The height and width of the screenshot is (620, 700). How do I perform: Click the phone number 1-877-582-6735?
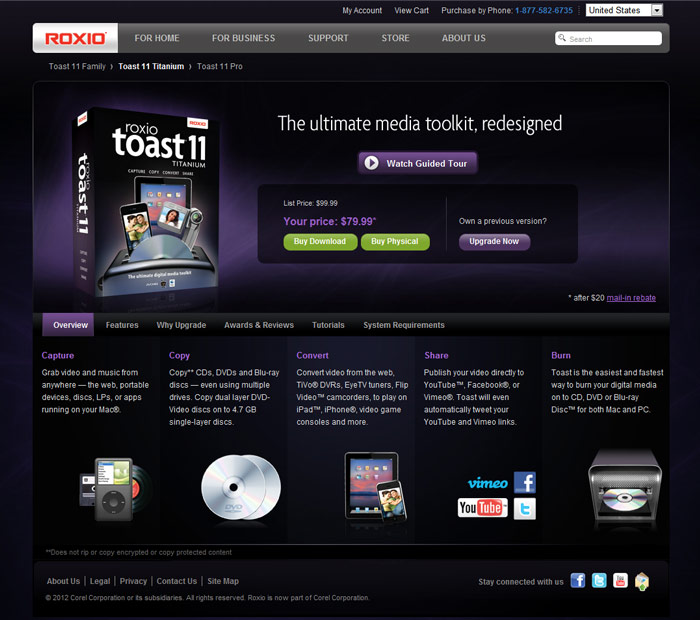[544, 10]
